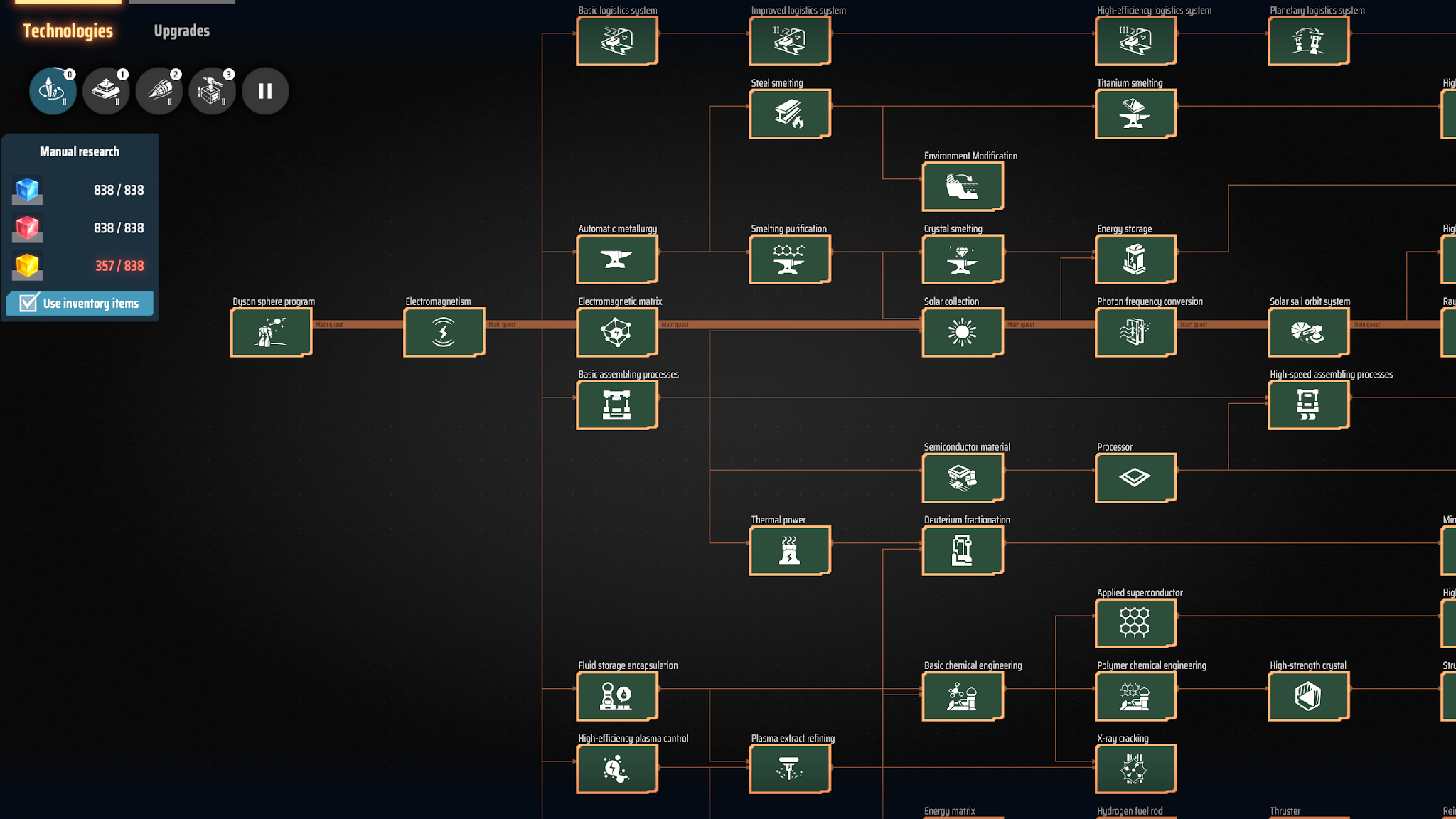Image resolution: width=1456 pixels, height=819 pixels.
Task: Select Planetary logistics system node
Action: click(1309, 41)
